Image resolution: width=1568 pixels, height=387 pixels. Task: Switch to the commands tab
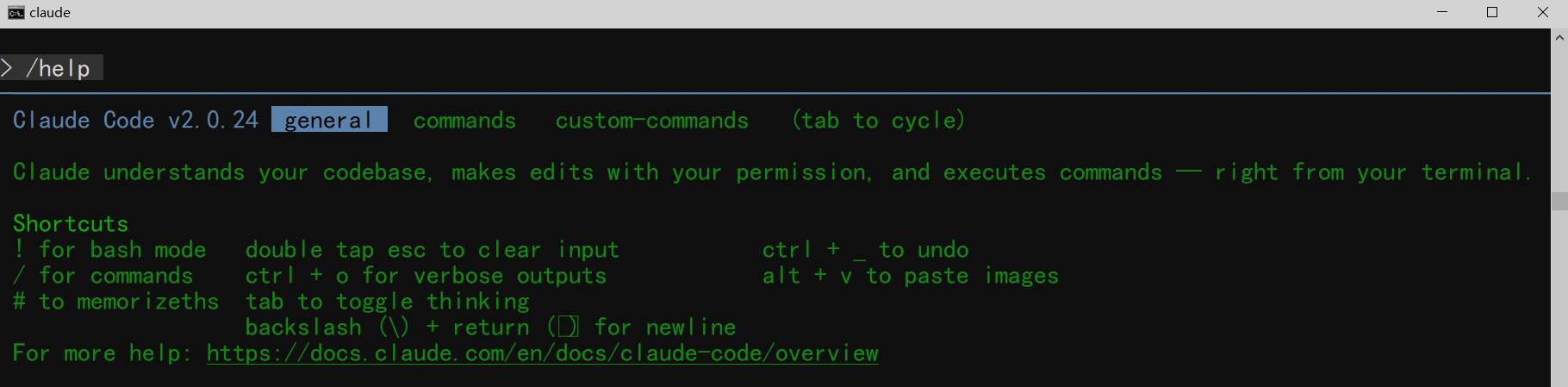pos(464,120)
